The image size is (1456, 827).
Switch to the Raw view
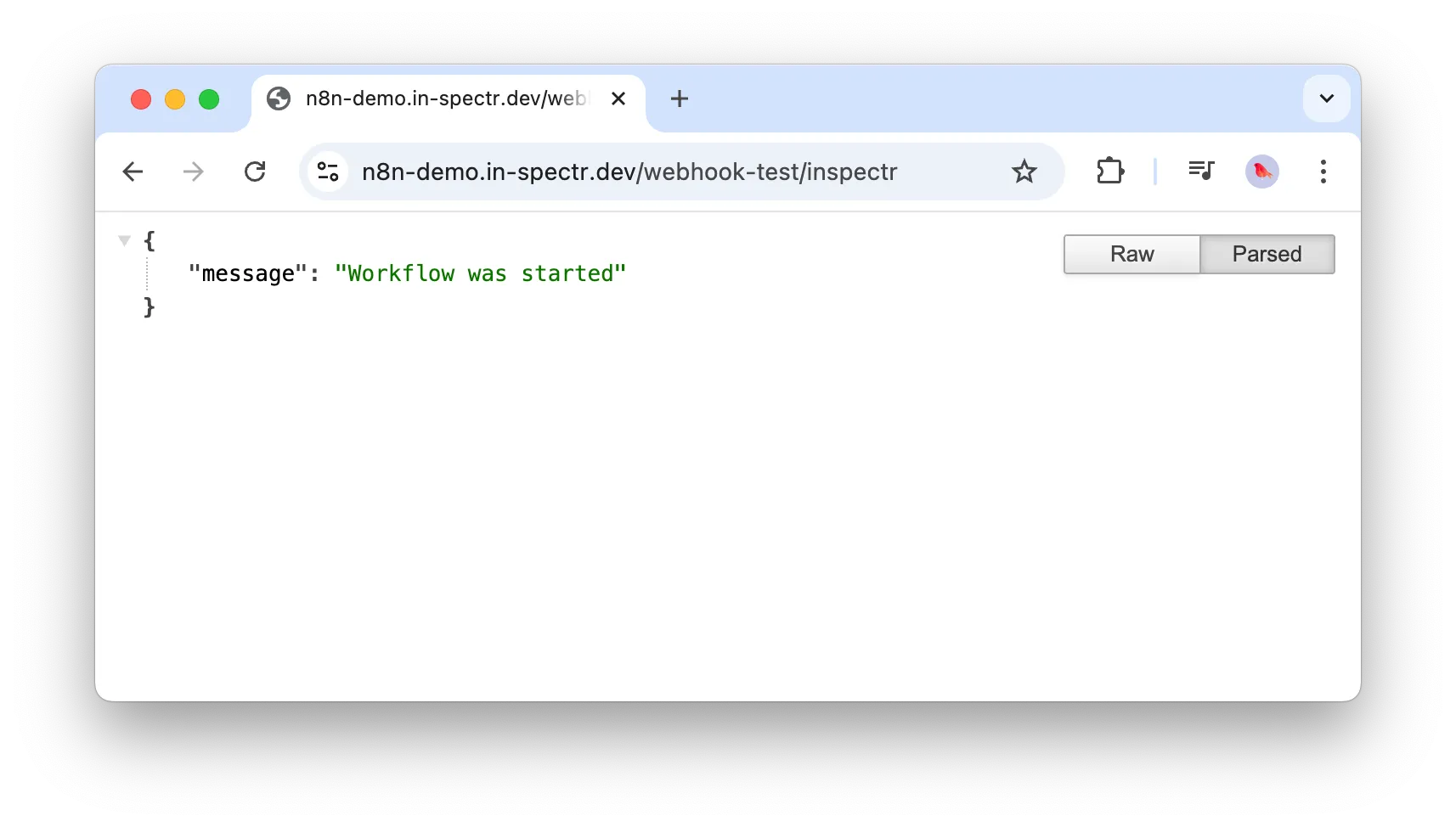(1132, 254)
